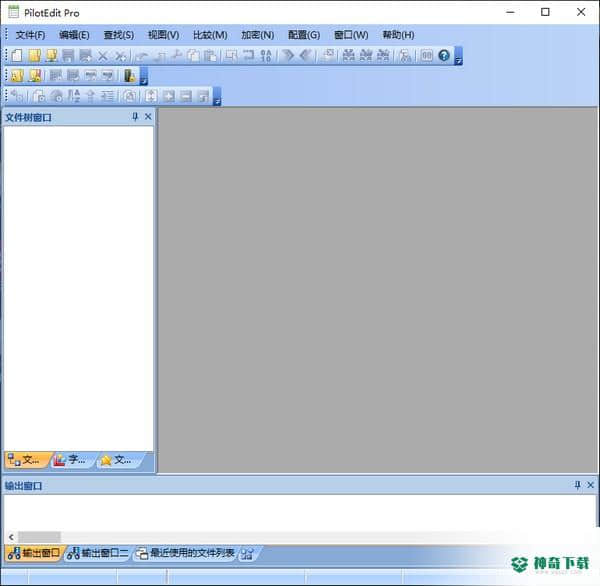Image resolution: width=600 pixels, height=586 pixels.
Task: Click the Save file disk icon
Action: [68, 56]
